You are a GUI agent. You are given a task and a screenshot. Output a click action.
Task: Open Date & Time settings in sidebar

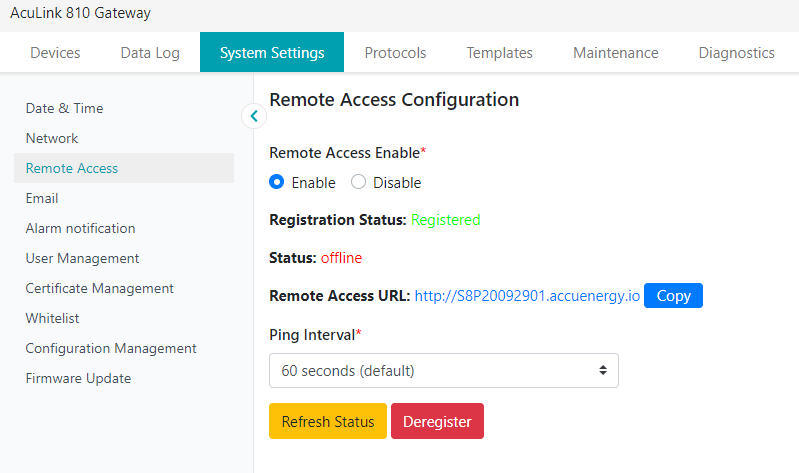[65, 108]
